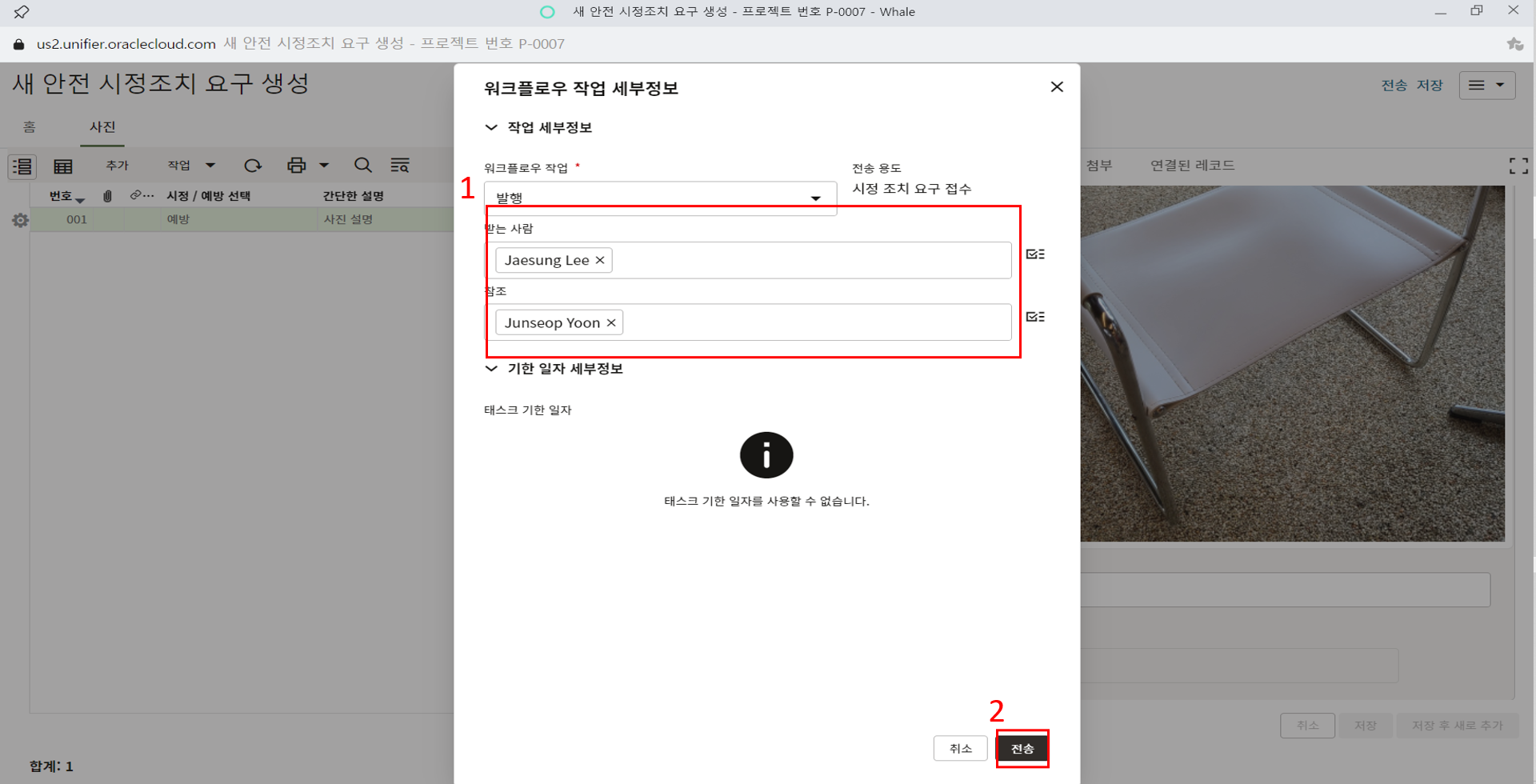
Task: Click the magnifier search icon
Action: point(363,166)
